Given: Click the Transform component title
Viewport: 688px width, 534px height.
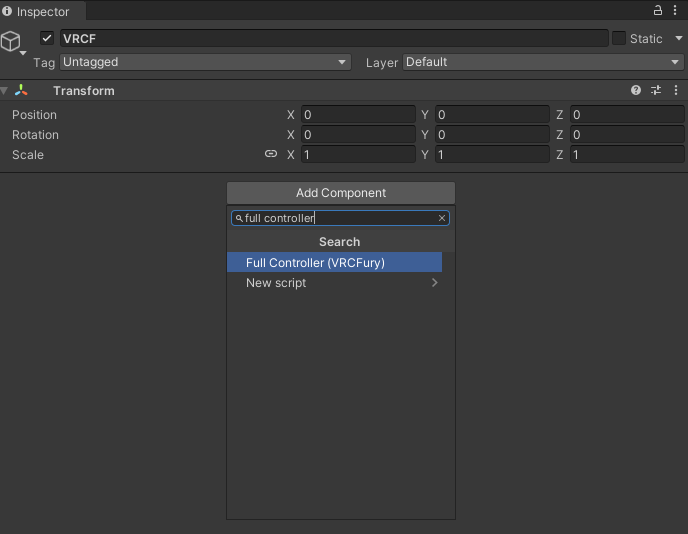Looking at the screenshot, I should point(84,91).
